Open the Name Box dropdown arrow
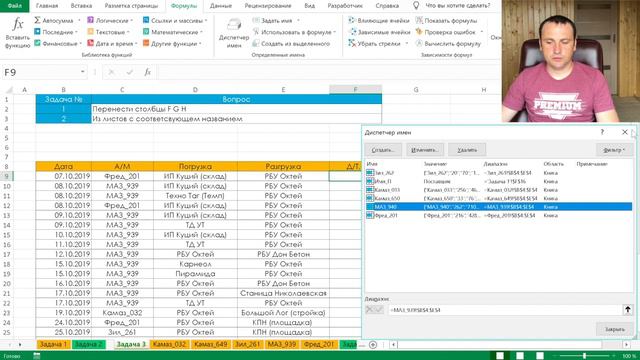This screenshot has width=640, height=360. [82, 72]
